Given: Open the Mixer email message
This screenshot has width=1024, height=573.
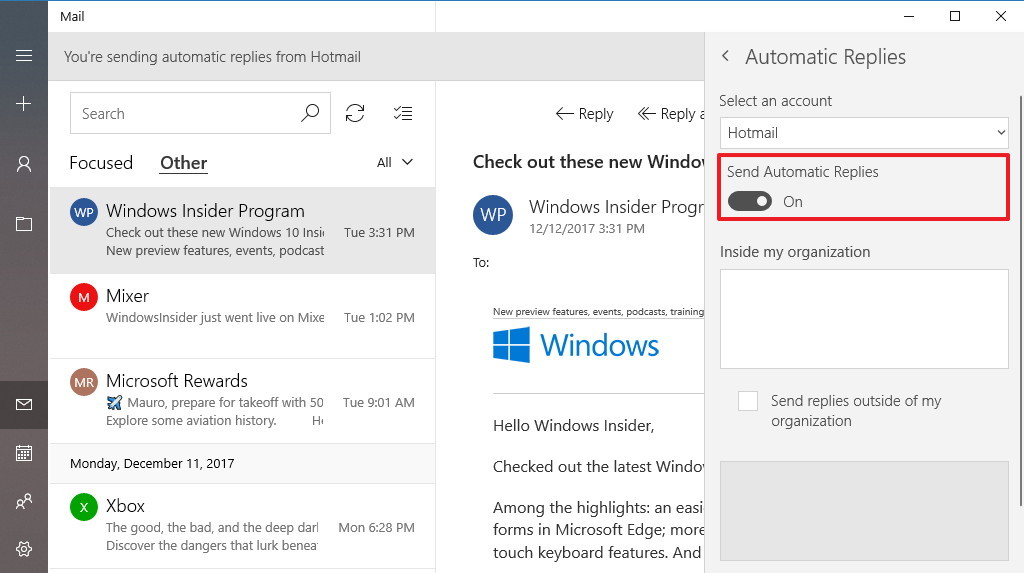Looking at the screenshot, I should (242, 316).
